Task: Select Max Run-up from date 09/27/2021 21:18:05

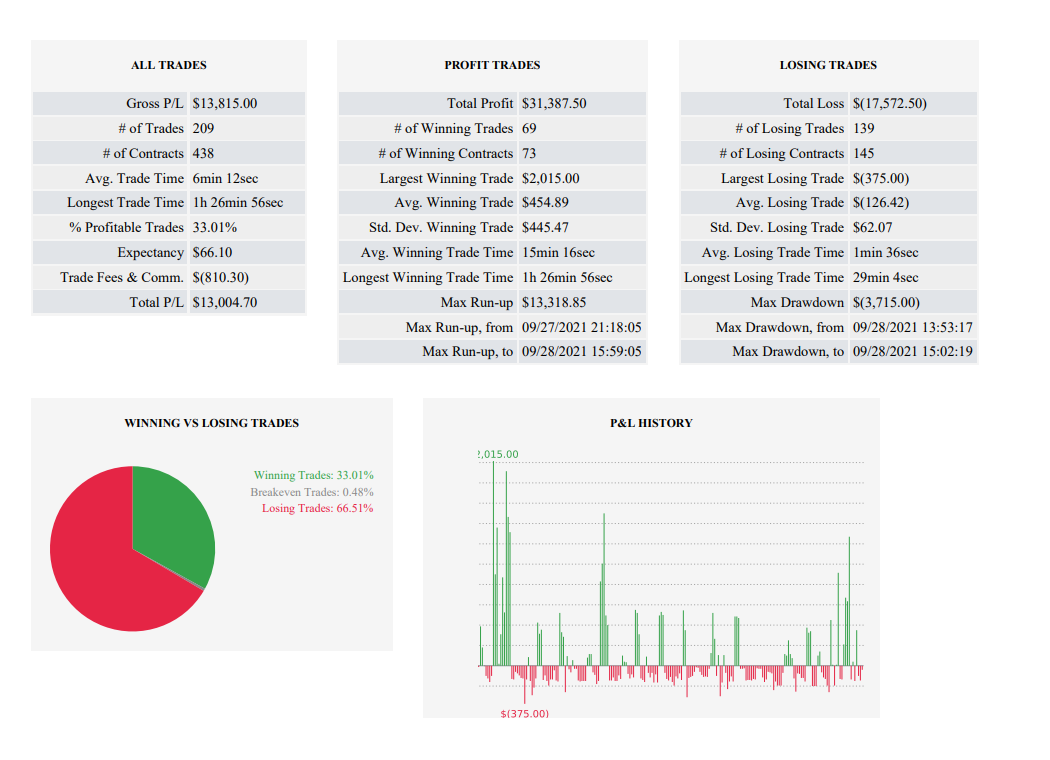Action: pos(581,327)
